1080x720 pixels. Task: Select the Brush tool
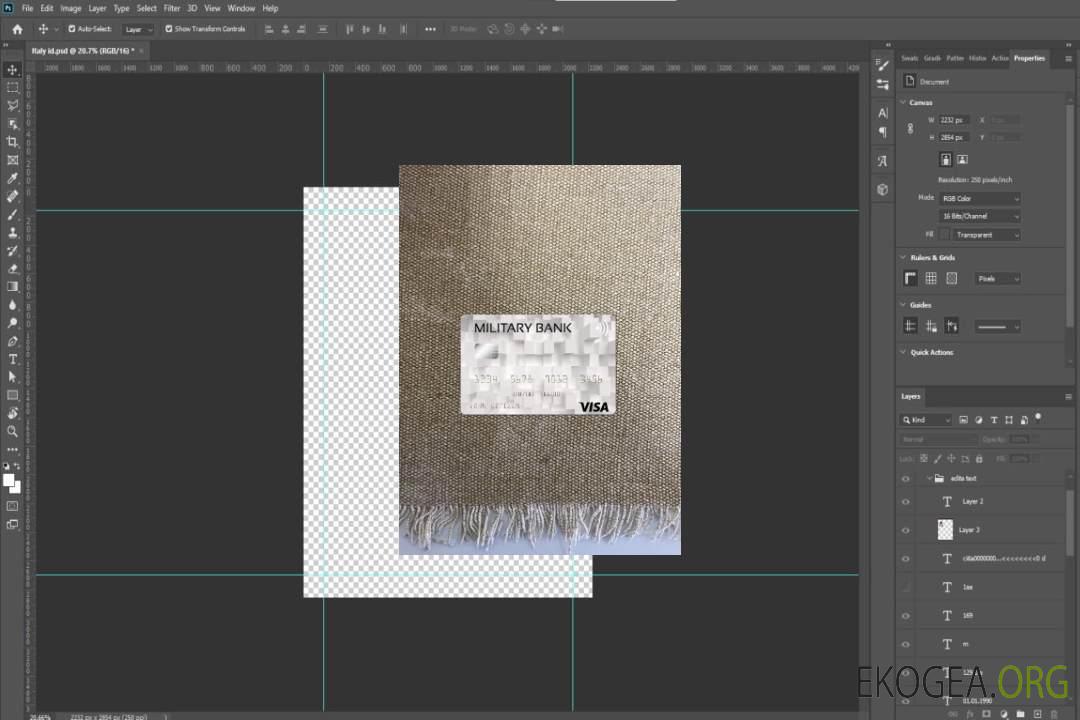click(13, 214)
